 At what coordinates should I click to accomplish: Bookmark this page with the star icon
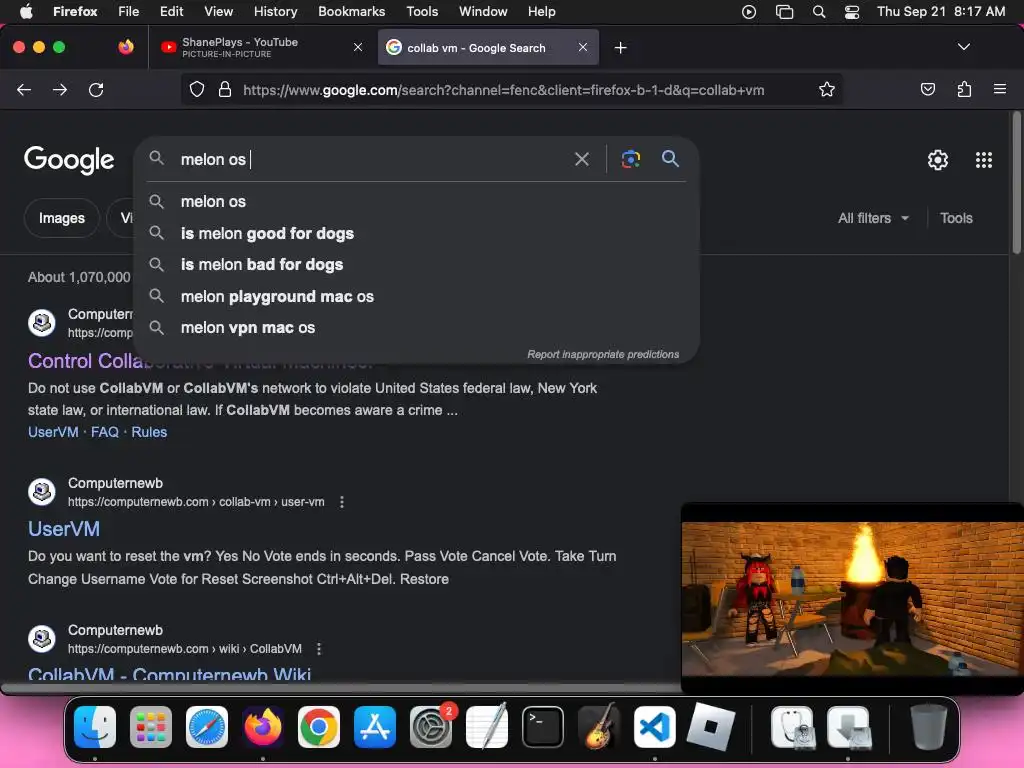click(827, 89)
